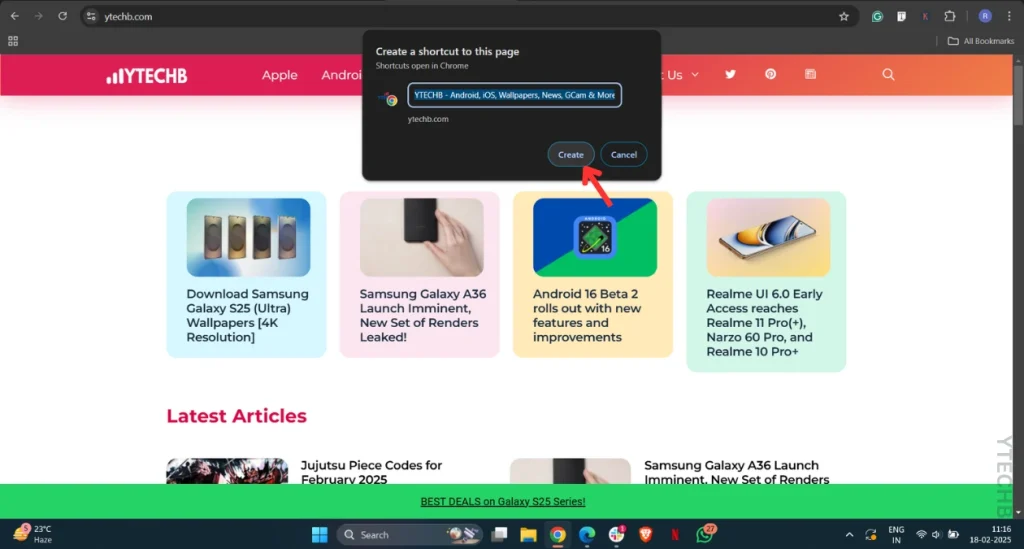
Task: Open Download Samsung Galaxy S25 Wallpapers article title
Action: click(248, 315)
